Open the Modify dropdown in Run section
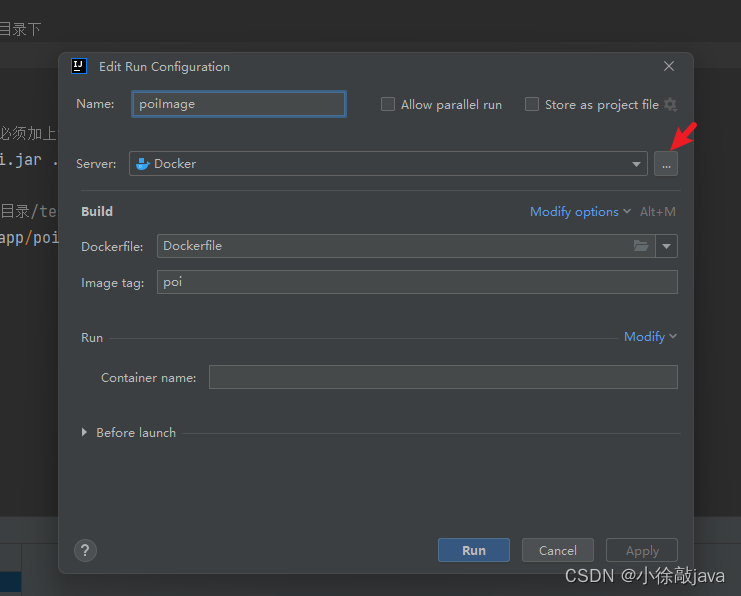Viewport: 741px width, 596px height. click(x=650, y=337)
